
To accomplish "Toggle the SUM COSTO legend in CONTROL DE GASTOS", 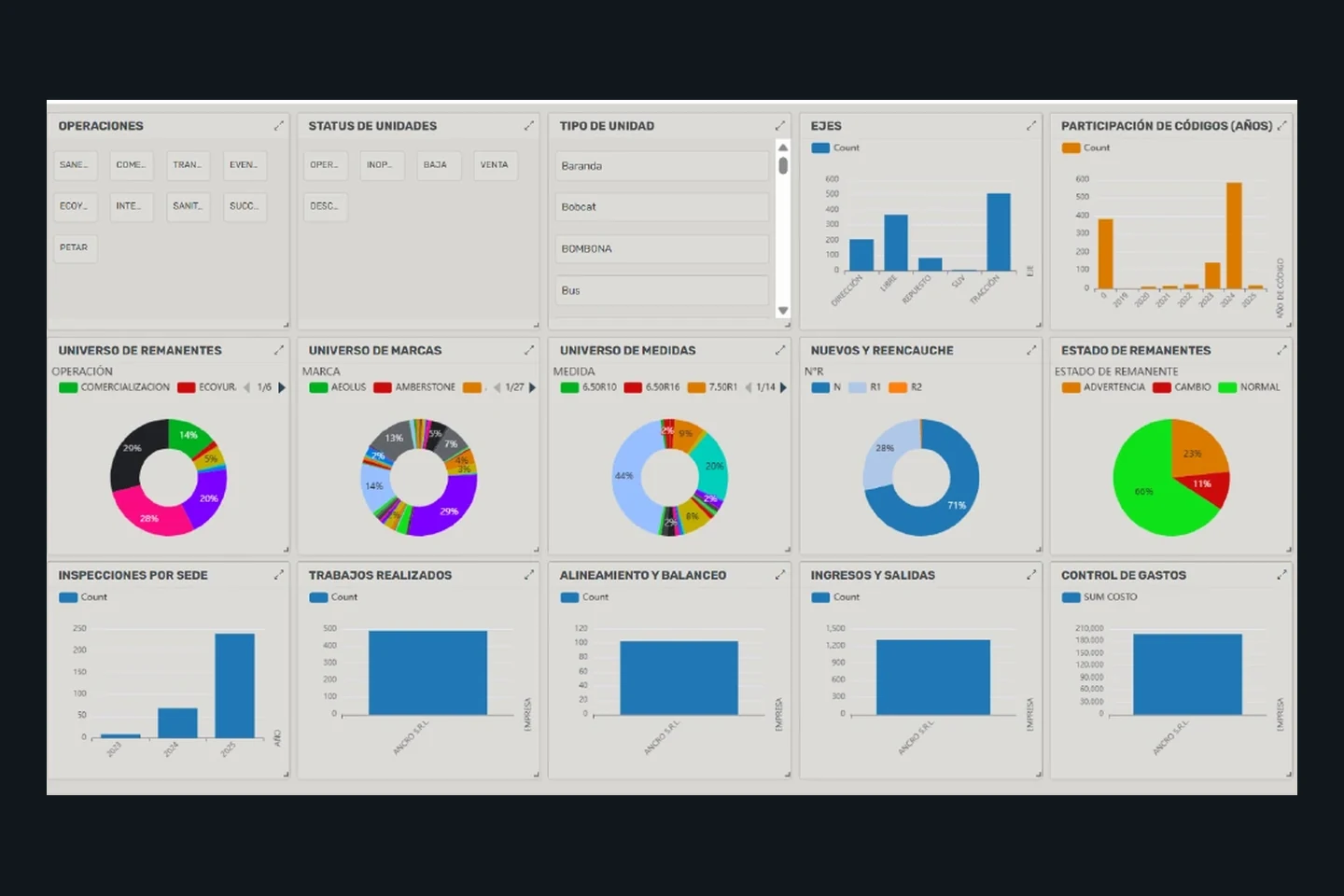I will point(1099,597).
